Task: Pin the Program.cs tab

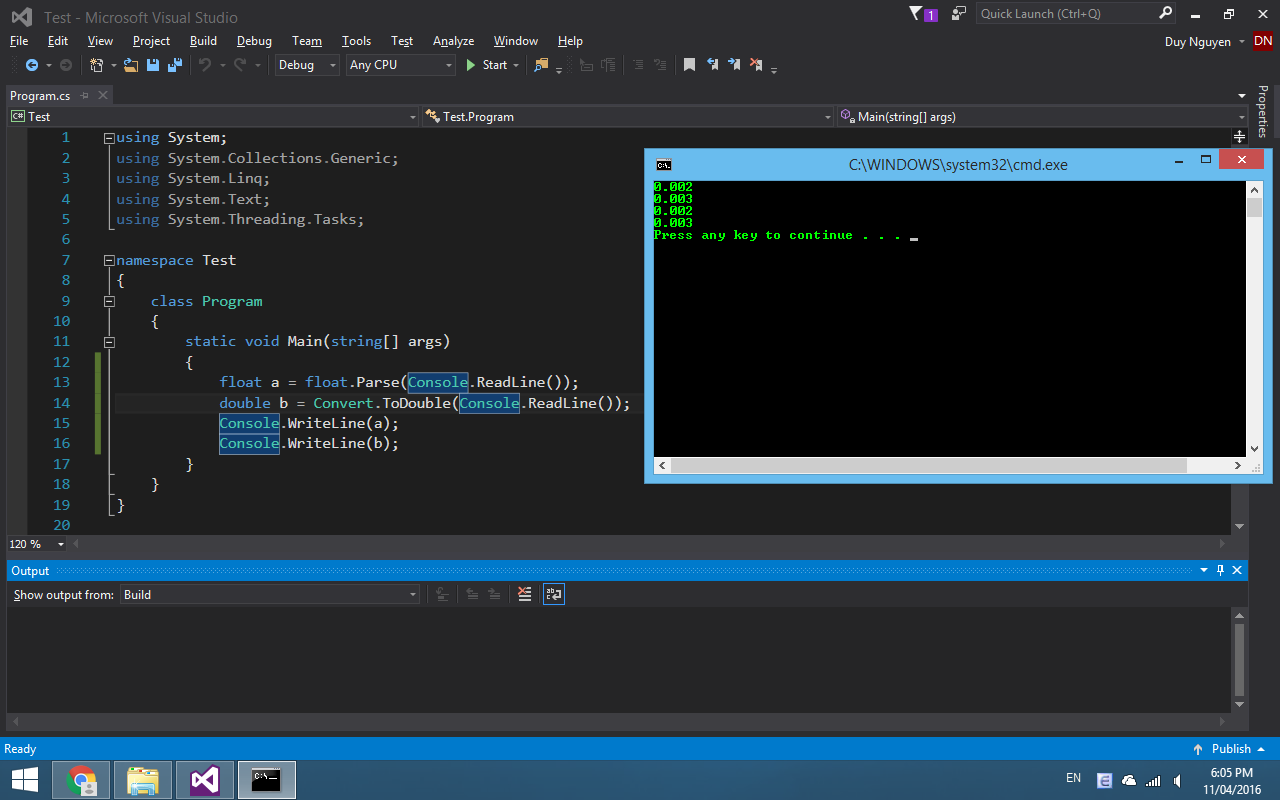Action: click(x=83, y=96)
